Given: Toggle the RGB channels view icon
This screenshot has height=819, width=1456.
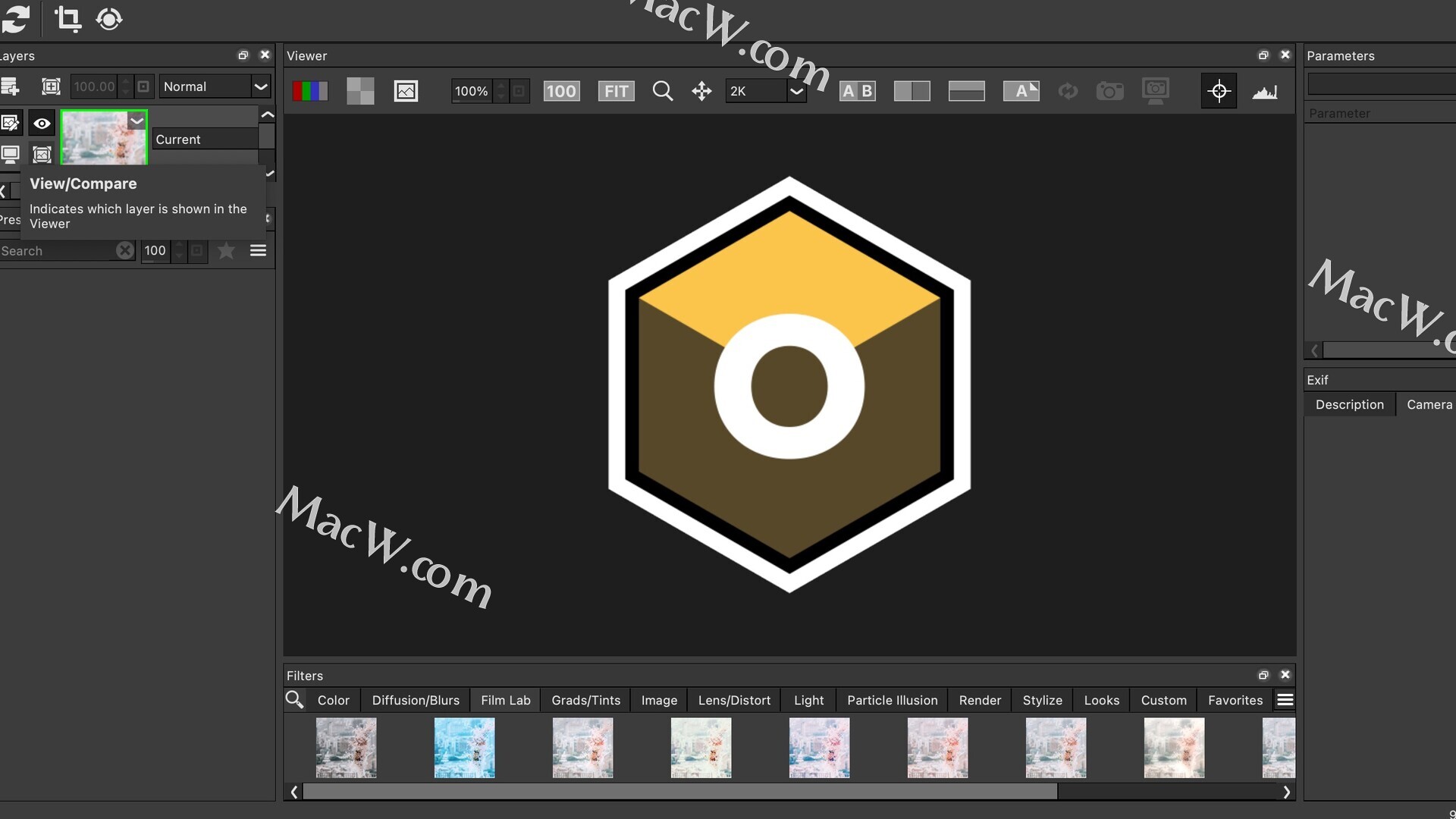Looking at the screenshot, I should pyautogui.click(x=310, y=91).
